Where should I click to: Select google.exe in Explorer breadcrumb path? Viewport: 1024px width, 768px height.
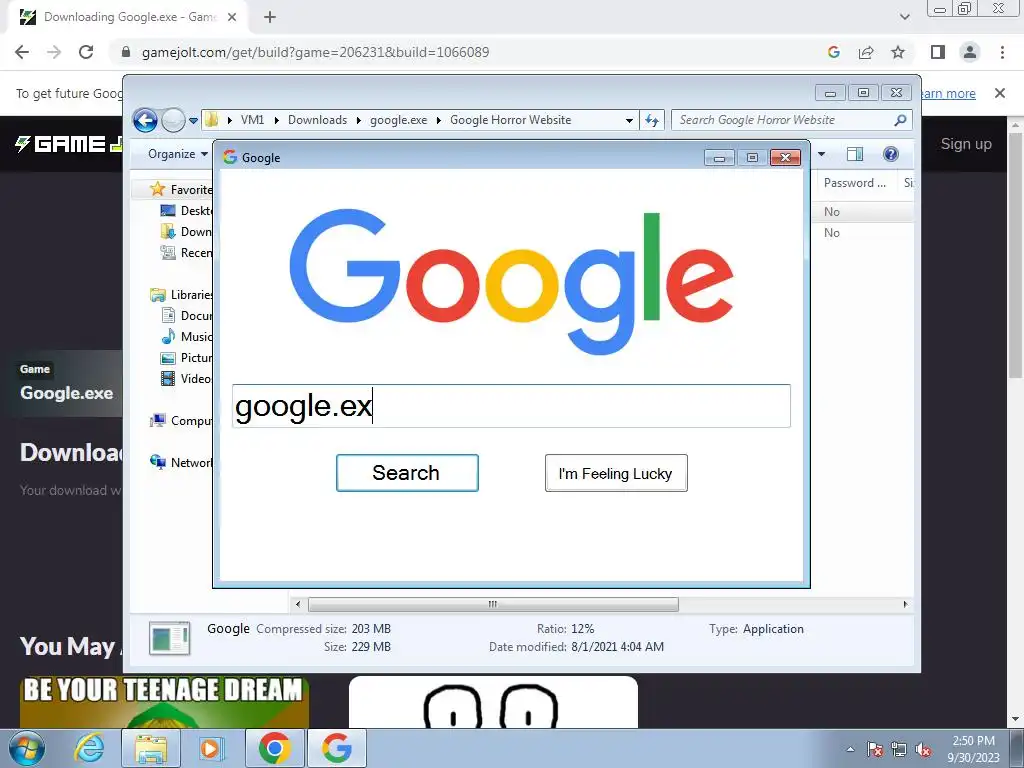click(398, 120)
